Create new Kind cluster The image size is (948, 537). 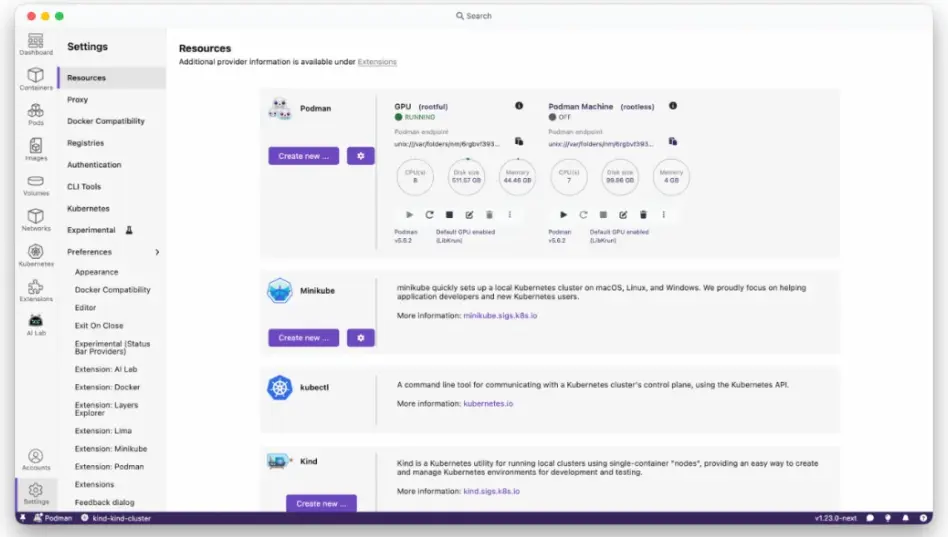tap(321, 503)
